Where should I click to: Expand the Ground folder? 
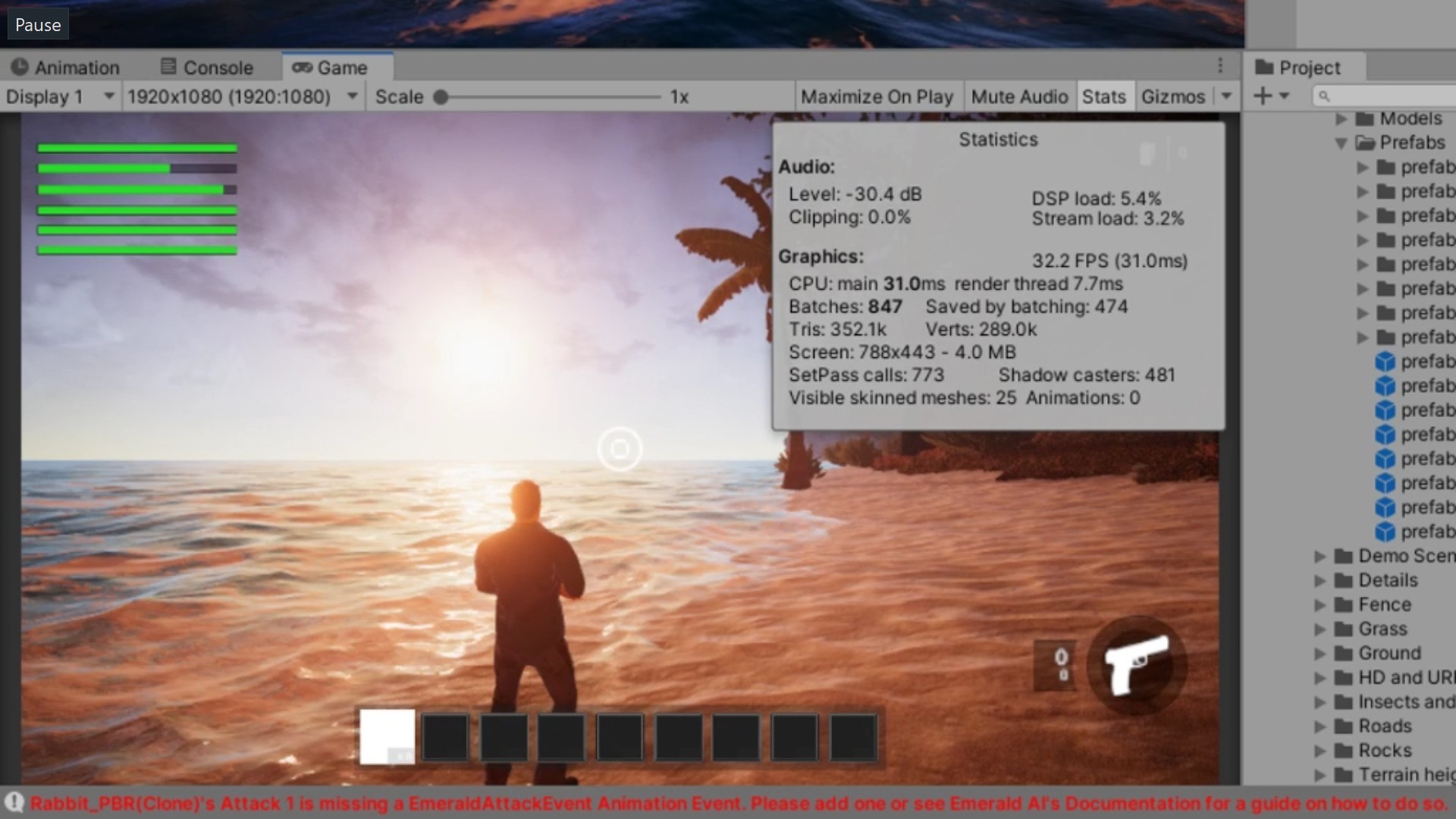point(1320,653)
